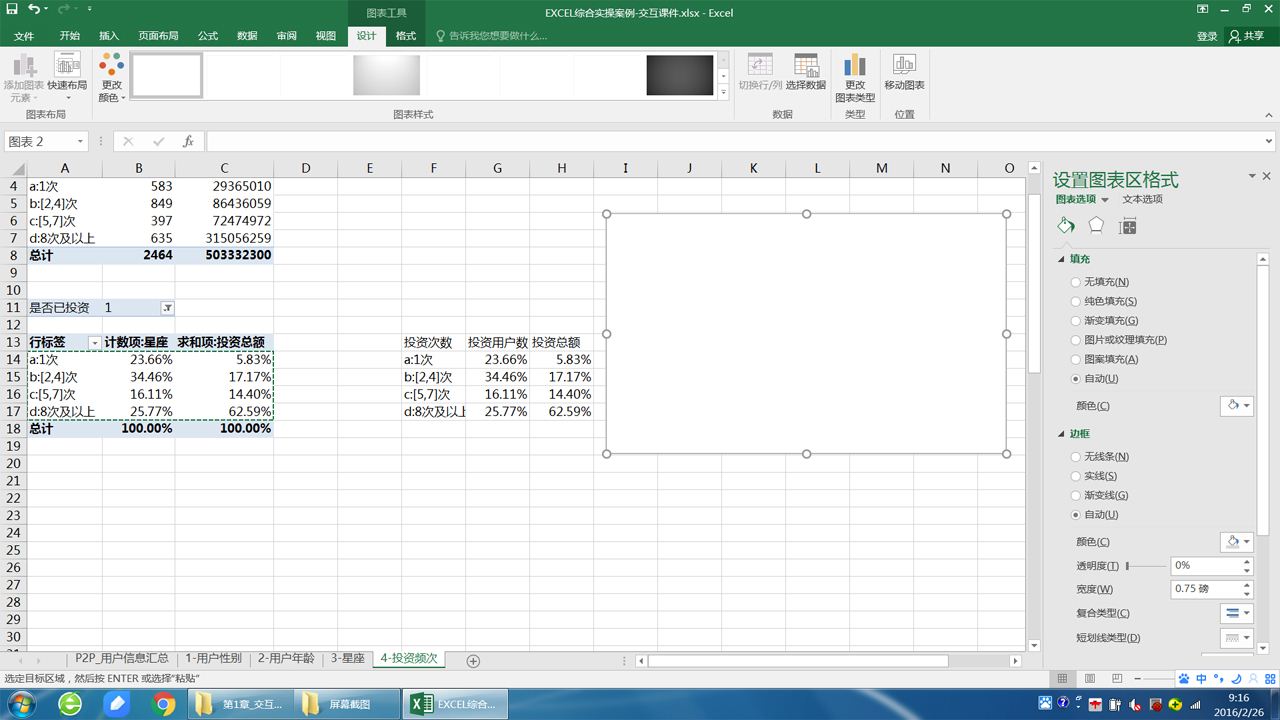The height and width of the screenshot is (720, 1280).
Task: Select the 效果 pentagon pane icon
Action: coord(1096,226)
